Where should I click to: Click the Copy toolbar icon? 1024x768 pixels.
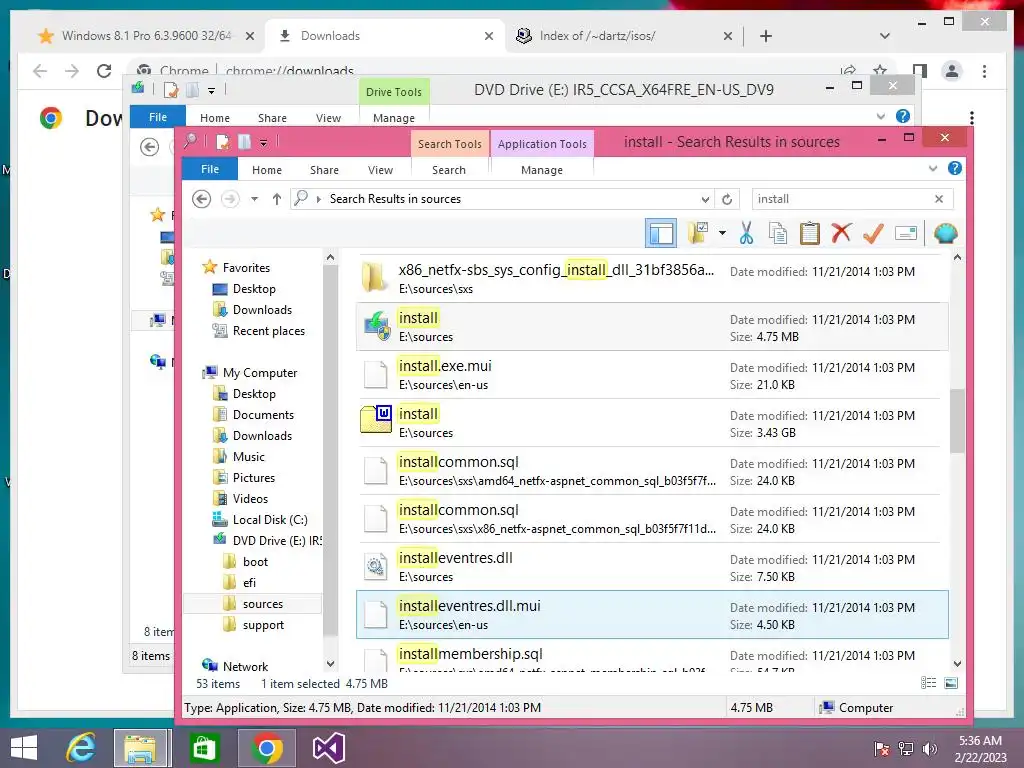(778, 233)
